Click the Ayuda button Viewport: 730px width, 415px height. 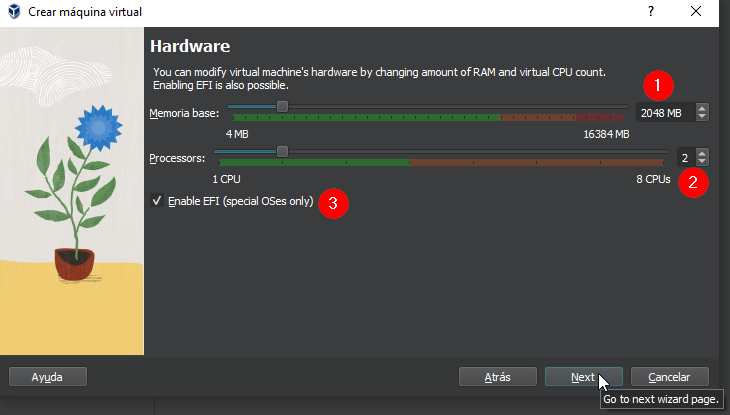click(x=48, y=377)
